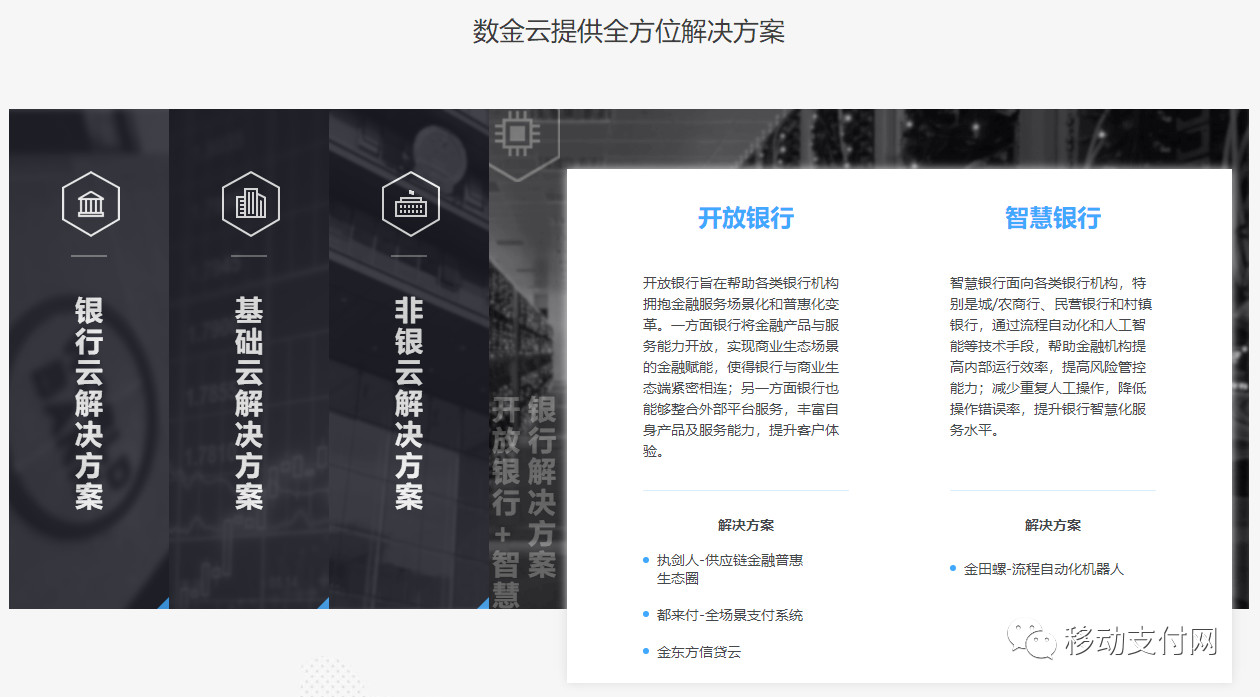Open the 金东方信贷云 solution link
Viewport: 1260px width, 697px height.
pos(703,651)
